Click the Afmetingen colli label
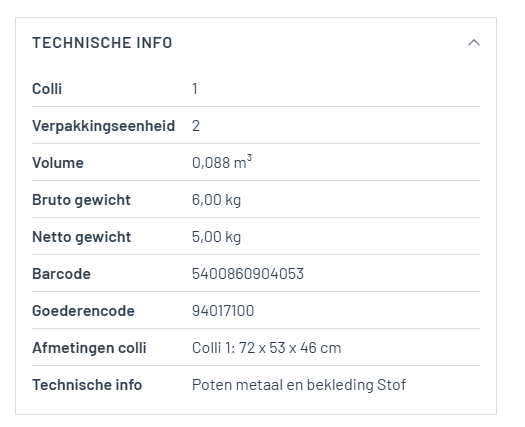This screenshot has width=525, height=427. click(89, 348)
